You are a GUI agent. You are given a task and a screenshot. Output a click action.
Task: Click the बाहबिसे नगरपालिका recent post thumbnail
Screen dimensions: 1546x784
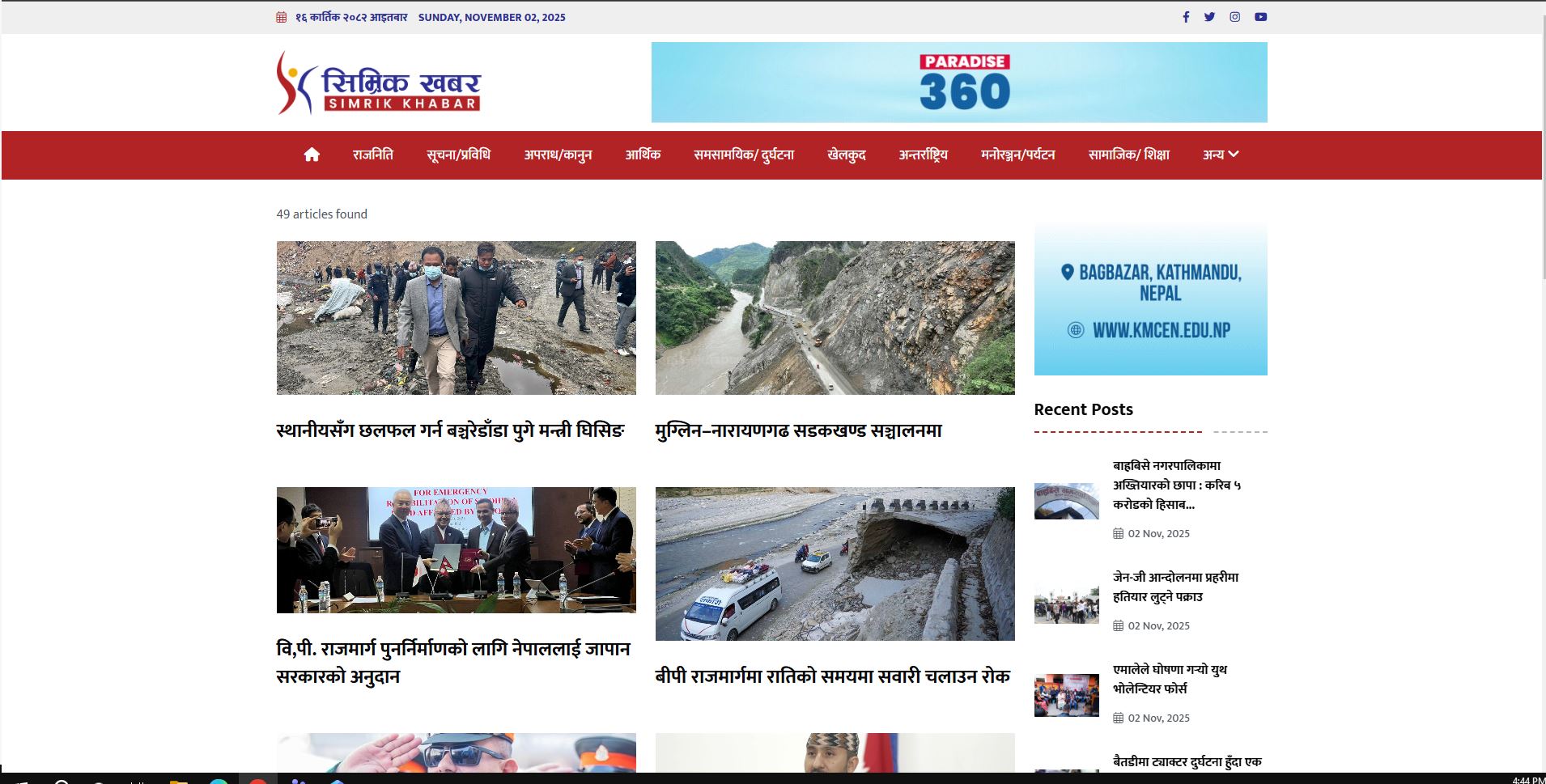click(1066, 501)
